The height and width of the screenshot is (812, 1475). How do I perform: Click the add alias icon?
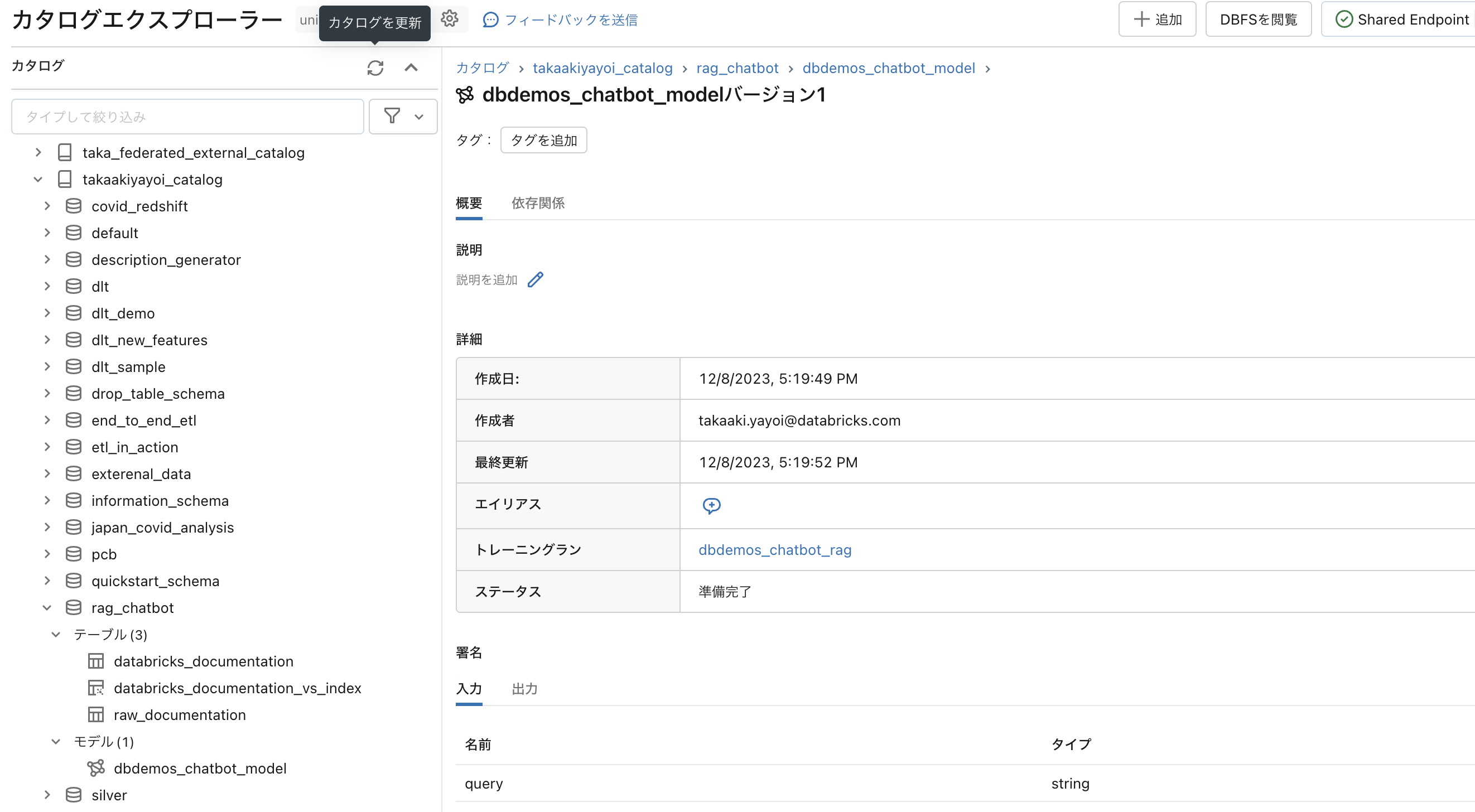[x=711, y=505]
